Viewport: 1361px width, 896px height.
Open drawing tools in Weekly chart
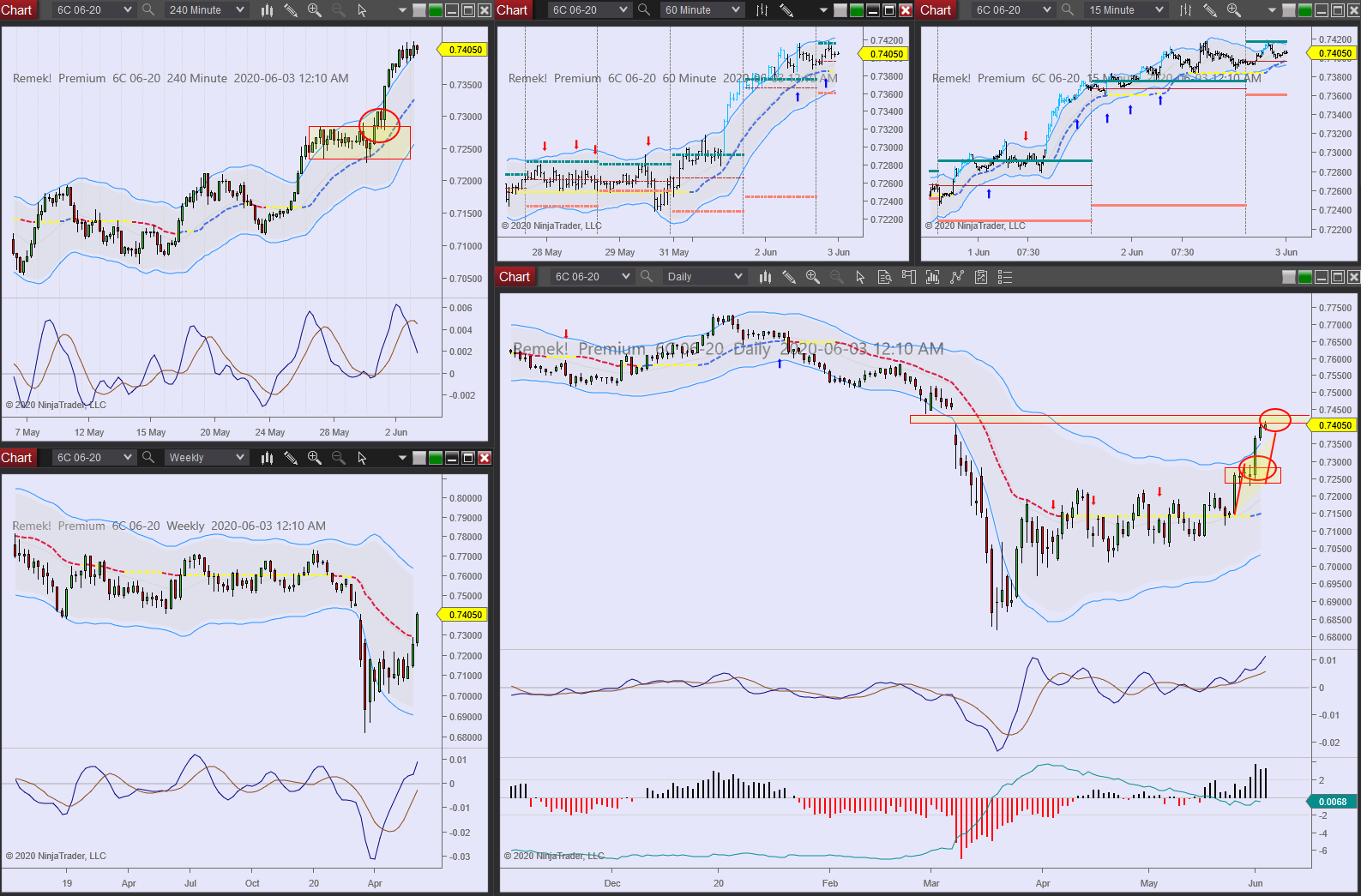[x=291, y=458]
